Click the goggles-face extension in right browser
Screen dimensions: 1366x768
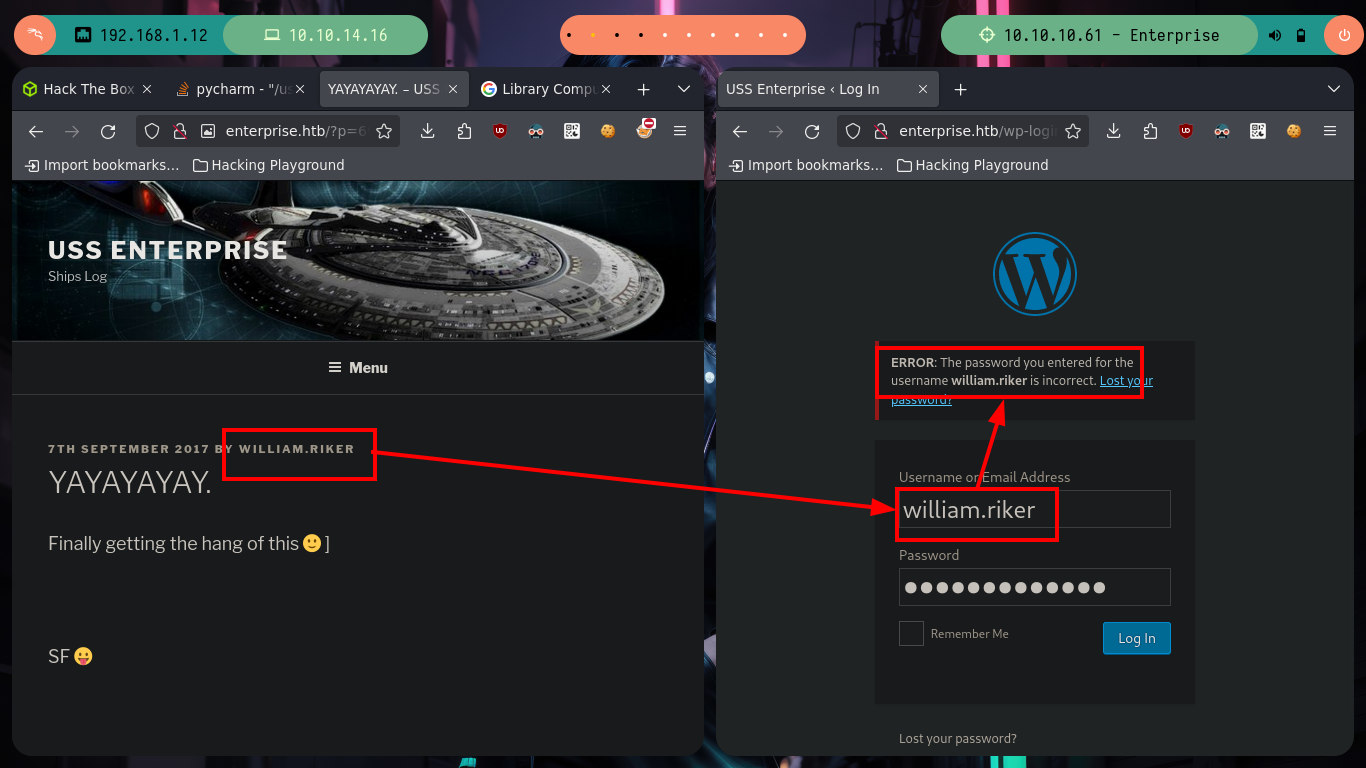tap(1222, 131)
